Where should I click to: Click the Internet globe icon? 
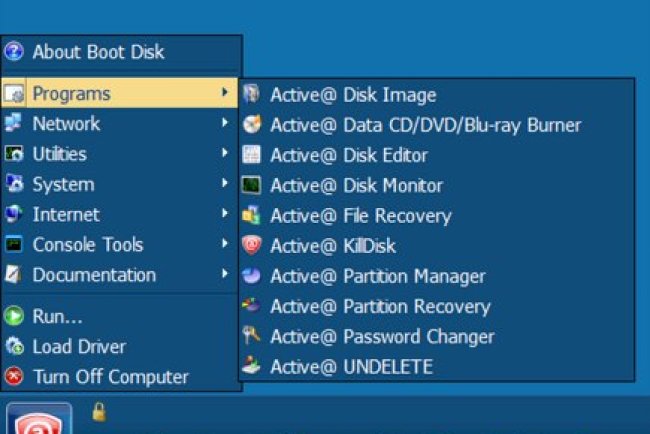[14, 214]
